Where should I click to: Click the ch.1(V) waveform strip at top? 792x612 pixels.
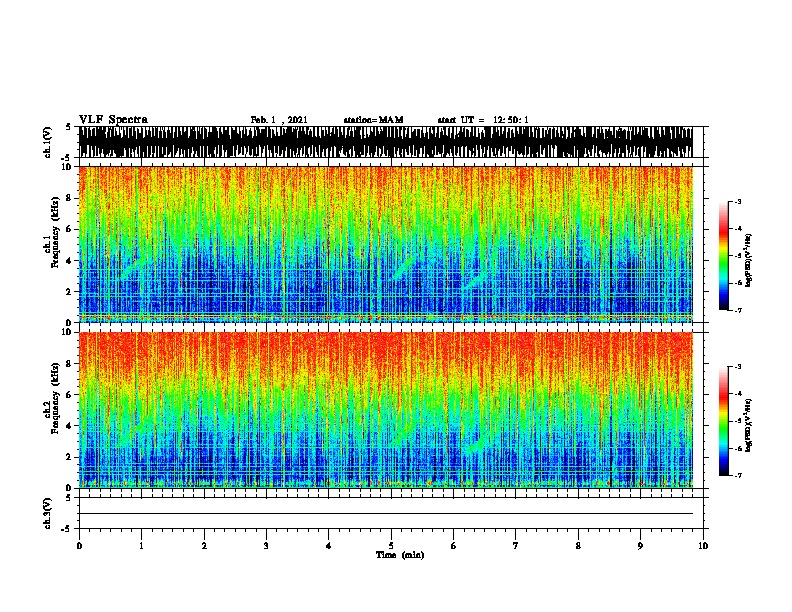pyautogui.click(x=386, y=142)
